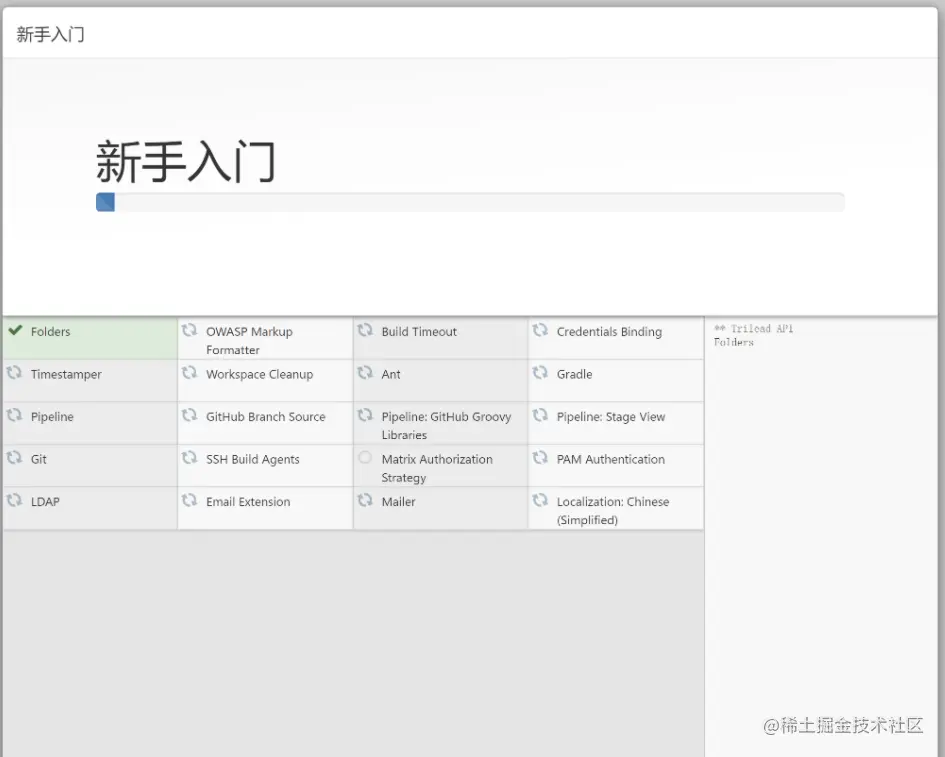Select the Email Extension label
This screenshot has height=757, width=945.
(x=248, y=501)
